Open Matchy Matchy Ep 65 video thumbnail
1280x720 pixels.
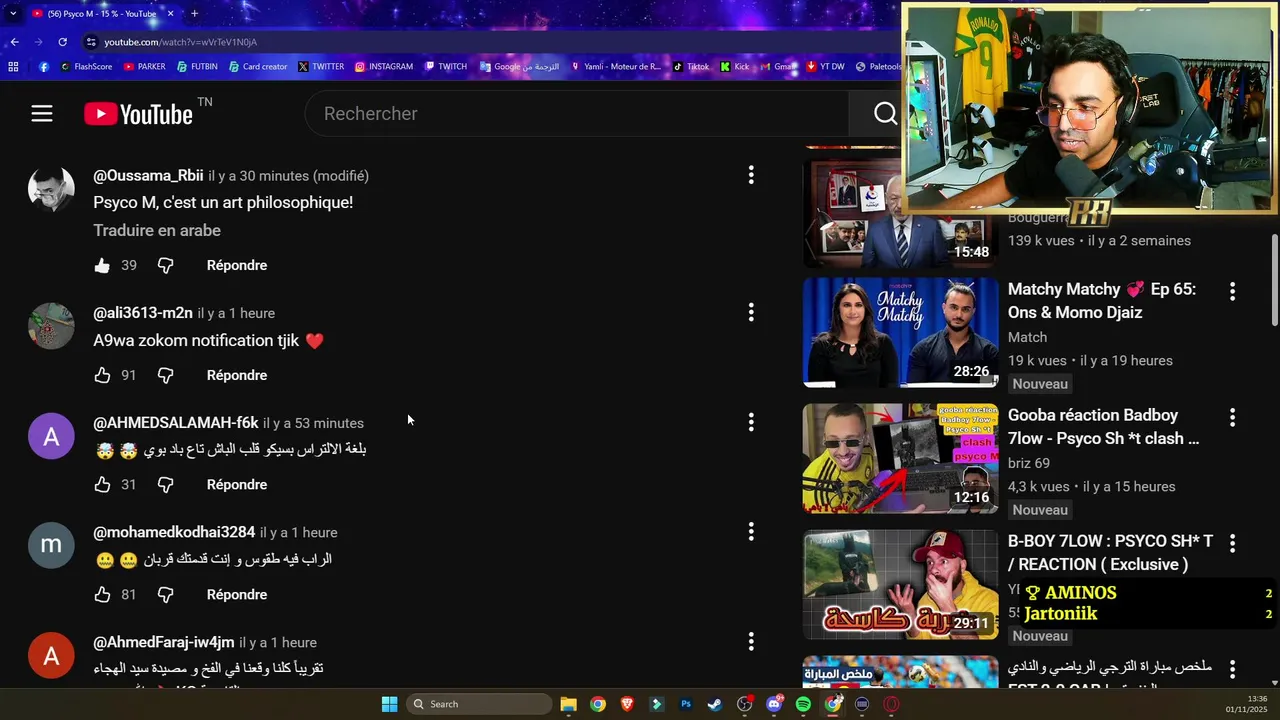(x=900, y=332)
